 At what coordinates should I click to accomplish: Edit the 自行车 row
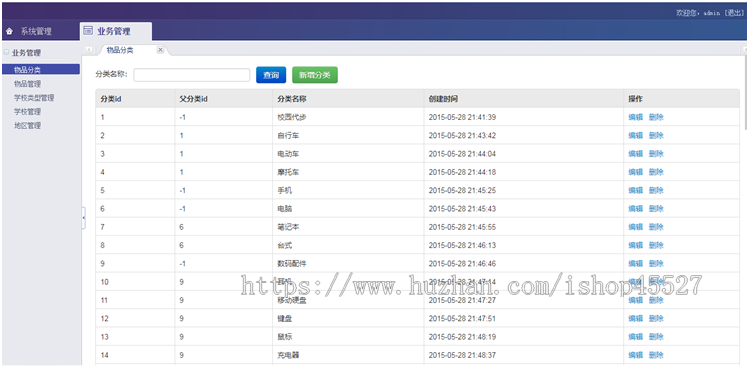point(635,135)
